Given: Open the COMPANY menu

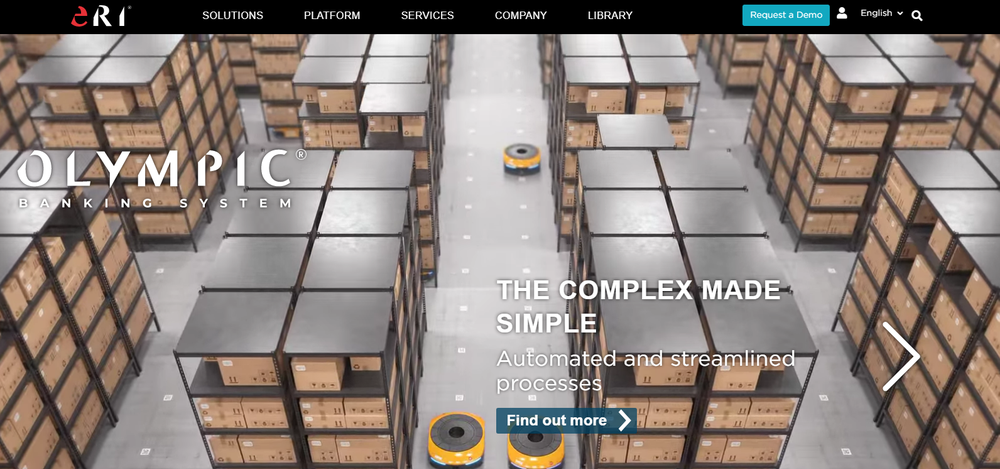Looking at the screenshot, I should pyautogui.click(x=520, y=15).
